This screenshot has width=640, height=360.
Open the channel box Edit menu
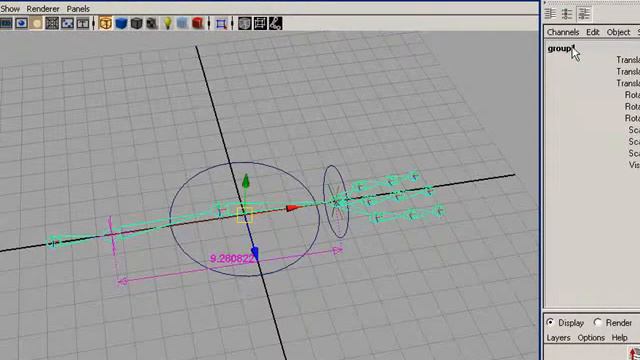pos(593,32)
